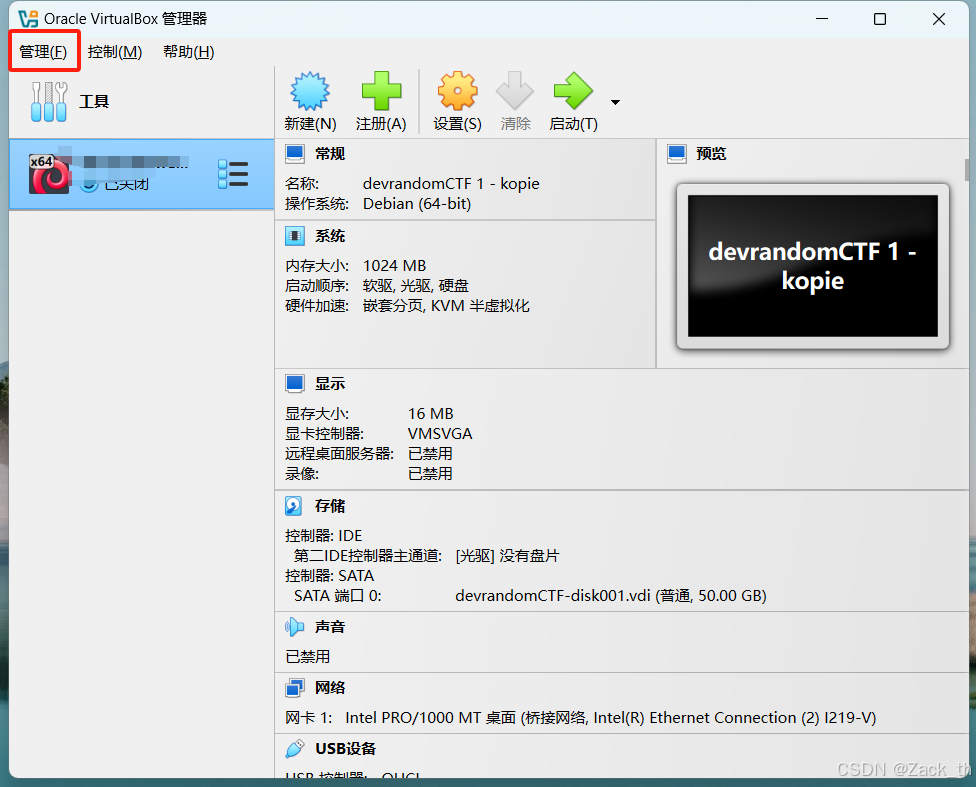
Task: Click the 预览 header label
Action: [x=711, y=154]
